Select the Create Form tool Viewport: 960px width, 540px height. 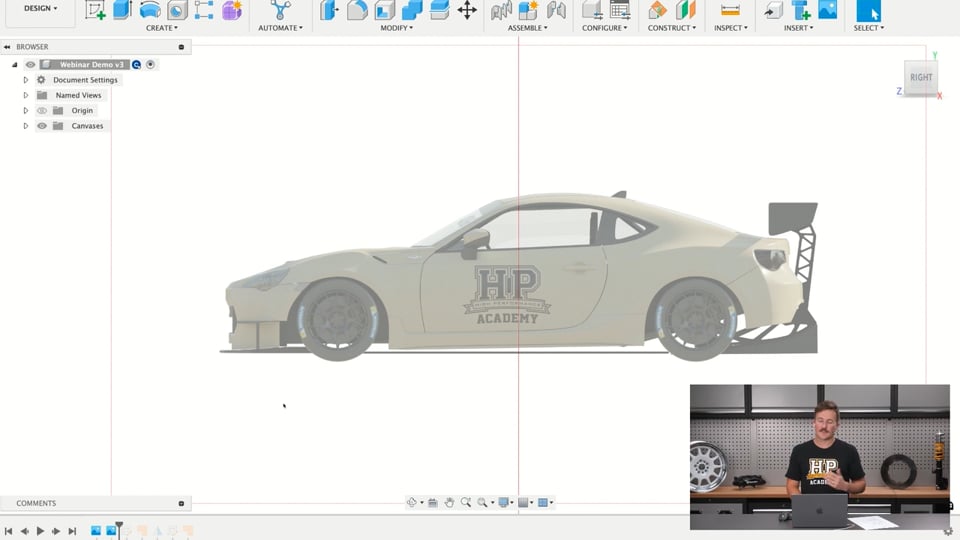[232, 10]
